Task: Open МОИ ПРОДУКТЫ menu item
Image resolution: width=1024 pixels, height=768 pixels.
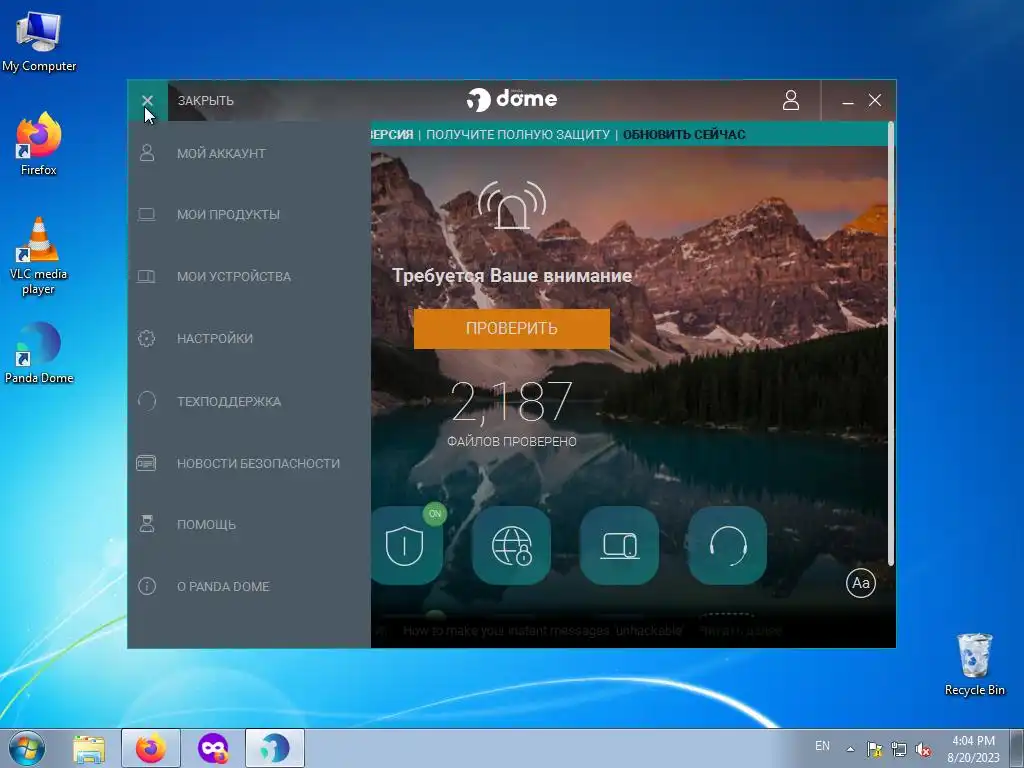Action: click(x=249, y=215)
